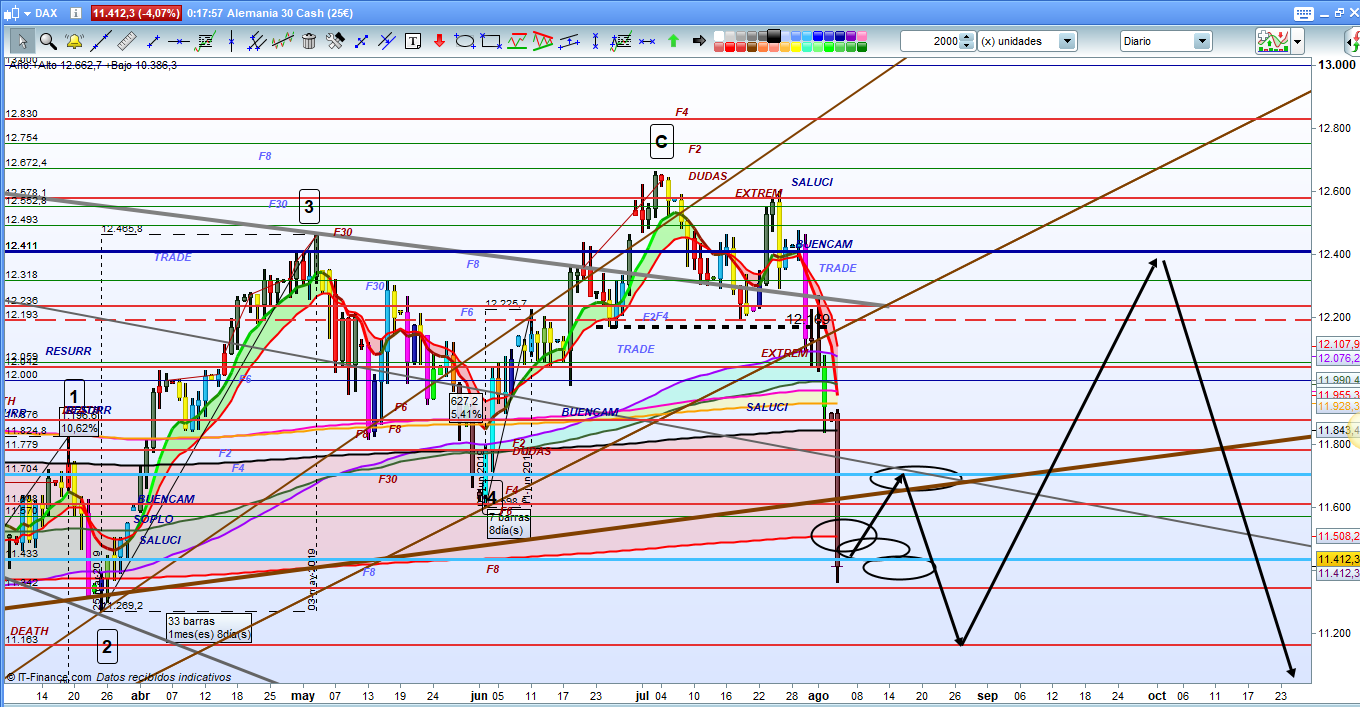Select the ruler measurement tool
Viewport: 1360px width, 707px height.
(126, 41)
